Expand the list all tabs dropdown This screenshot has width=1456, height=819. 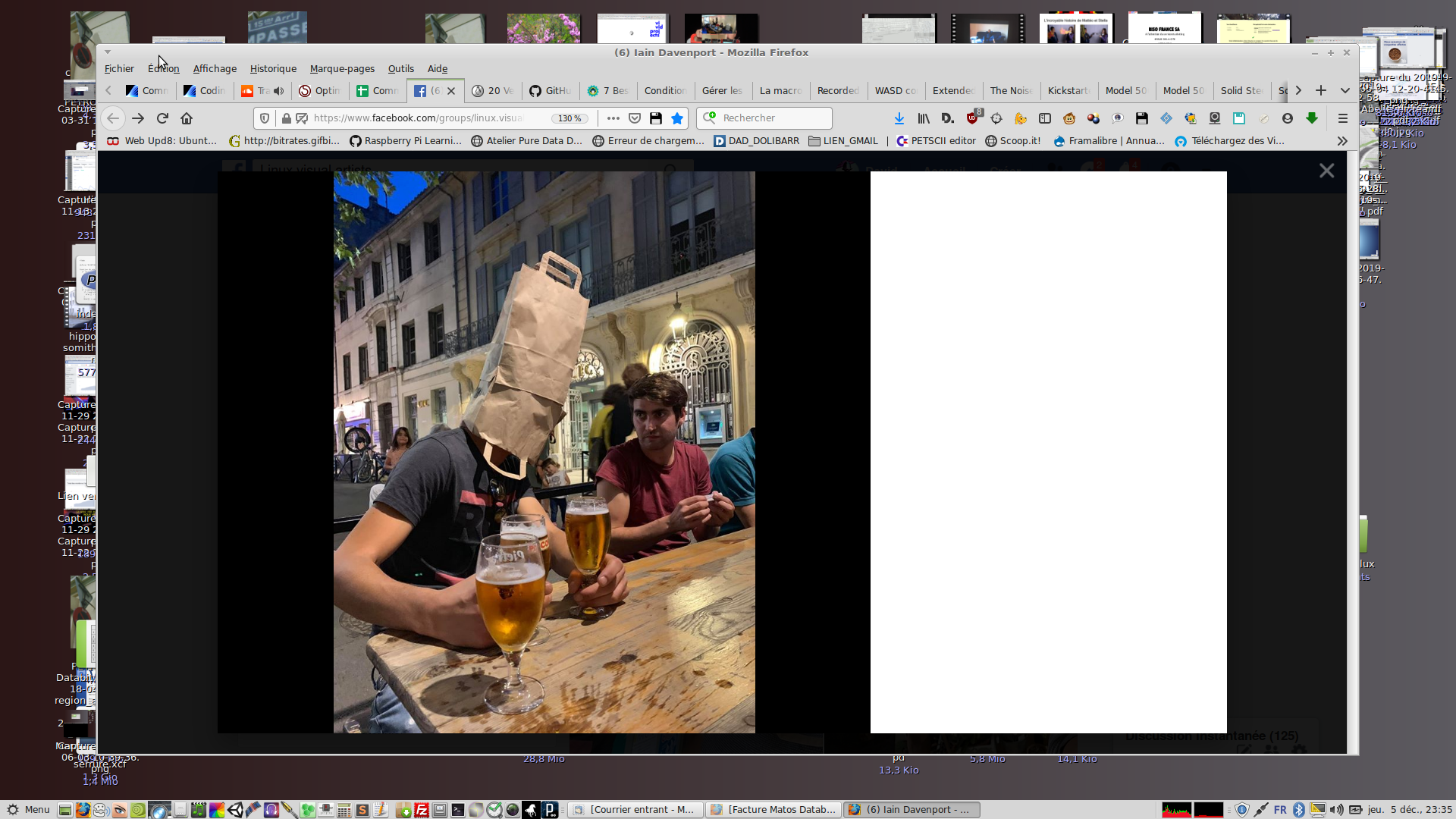(1345, 91)
